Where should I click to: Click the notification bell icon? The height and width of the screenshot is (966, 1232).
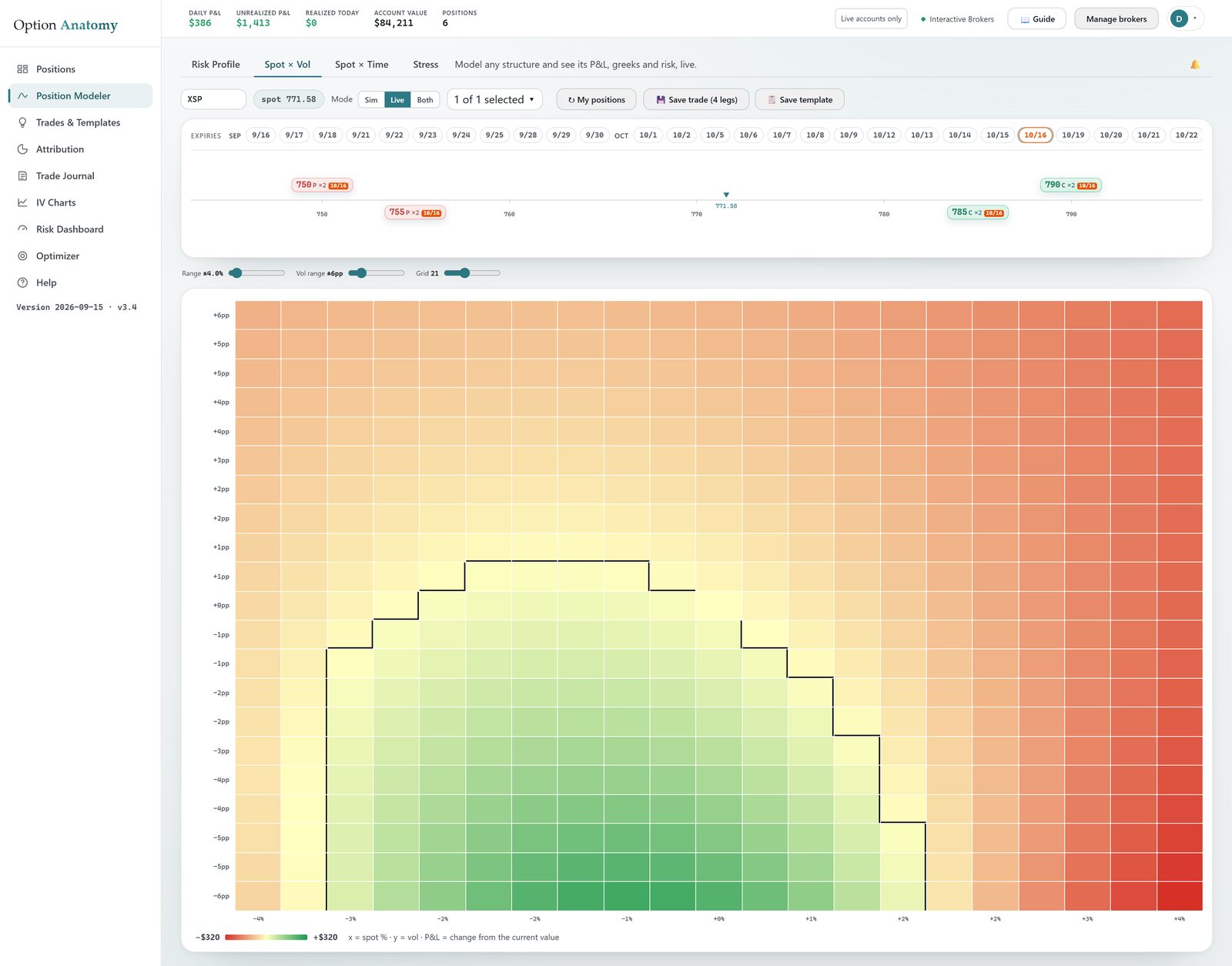(1195, 65)
